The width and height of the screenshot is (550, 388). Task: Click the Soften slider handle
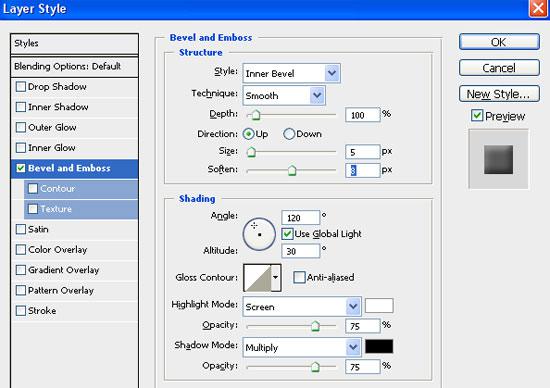[292, 170]
